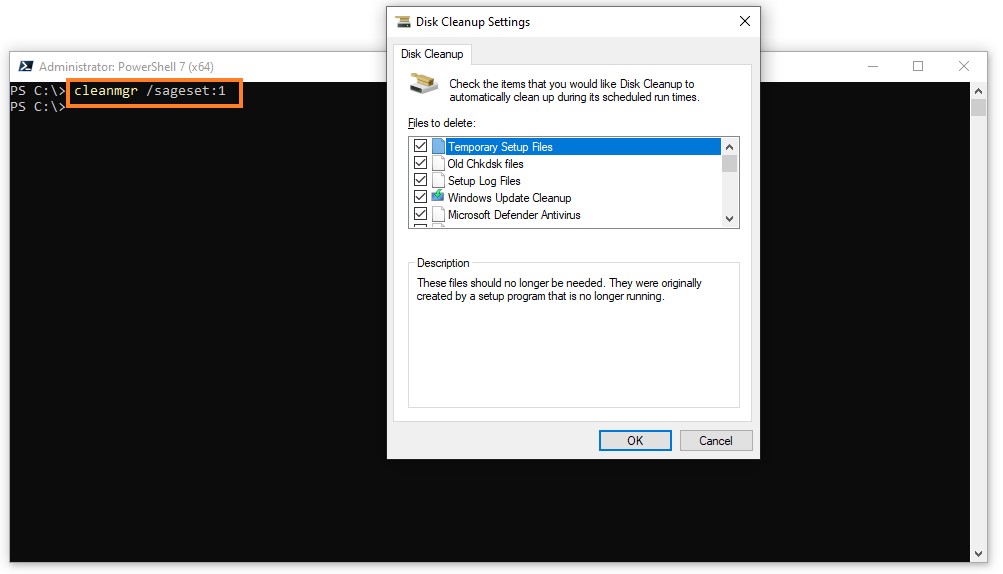Click files list scroll up arrow
The height and width of the screenshot is (574, 1003).
(729, 147)
